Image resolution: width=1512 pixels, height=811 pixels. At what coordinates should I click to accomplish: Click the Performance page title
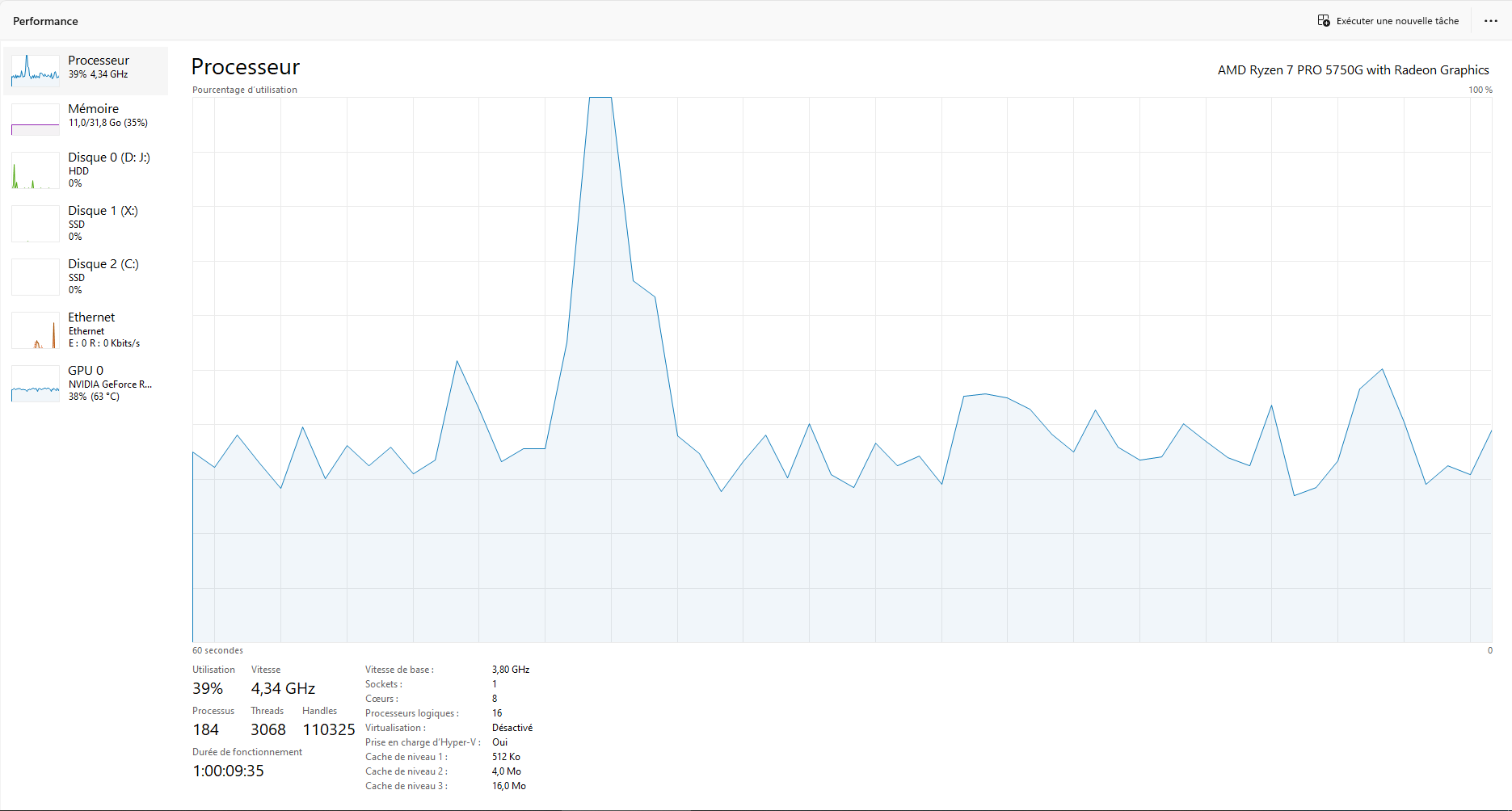tap(45, 21)
